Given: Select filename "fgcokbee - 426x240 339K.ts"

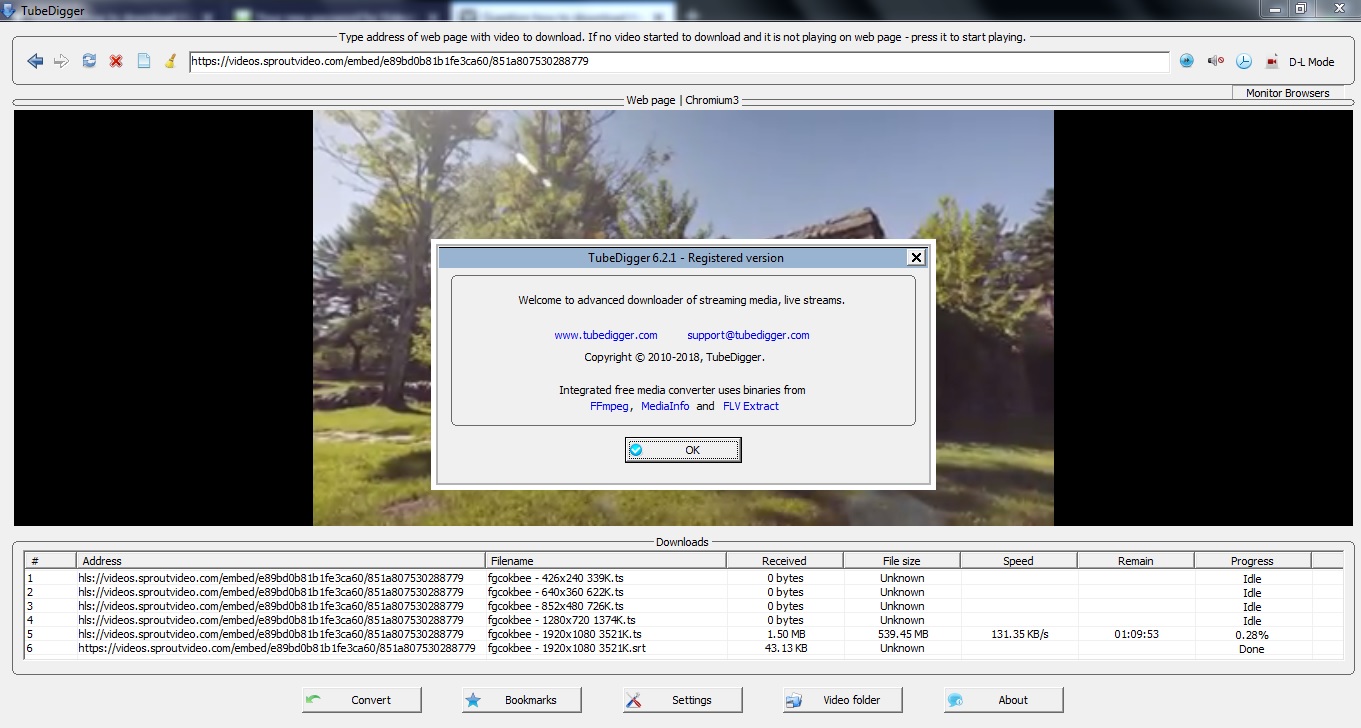Looking at the screenshot, I should [555, 578].
